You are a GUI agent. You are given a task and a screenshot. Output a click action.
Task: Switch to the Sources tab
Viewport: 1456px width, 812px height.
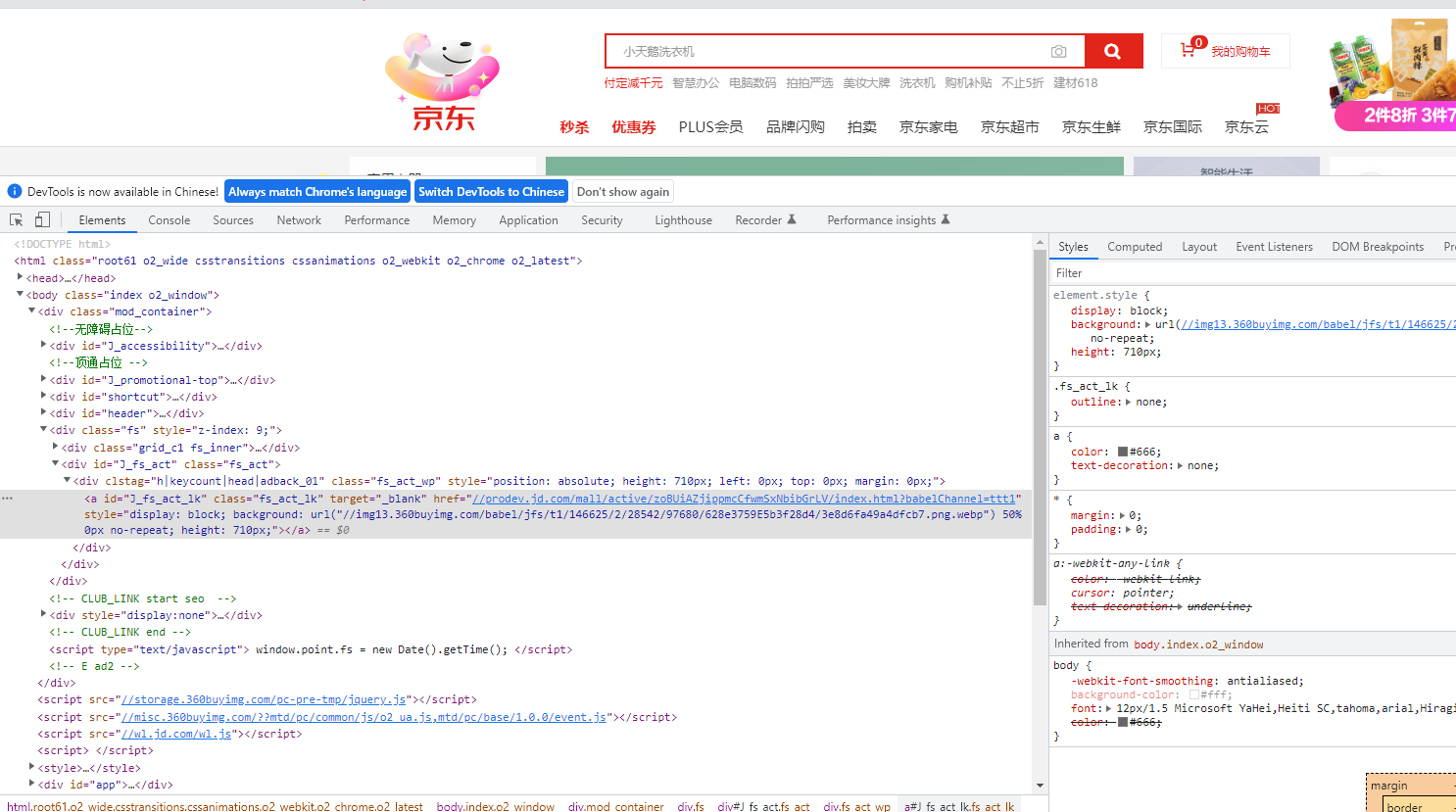coord(233,220)
